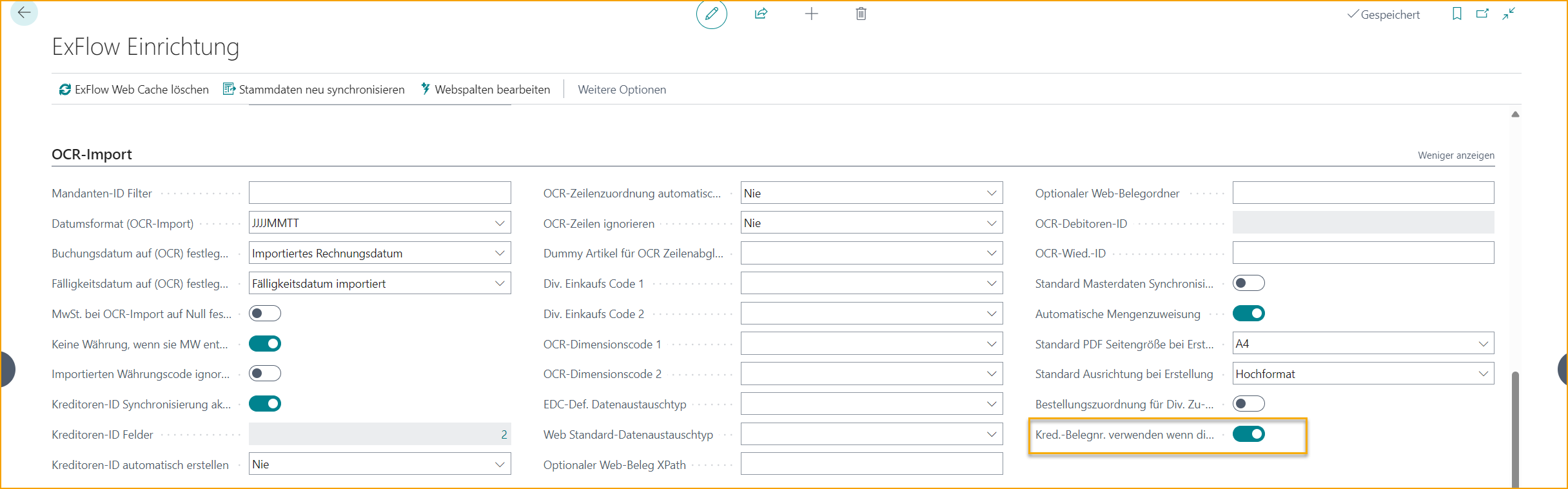Click Webspalten bearbeiten action
The image size is (1568, 489).
485,90
